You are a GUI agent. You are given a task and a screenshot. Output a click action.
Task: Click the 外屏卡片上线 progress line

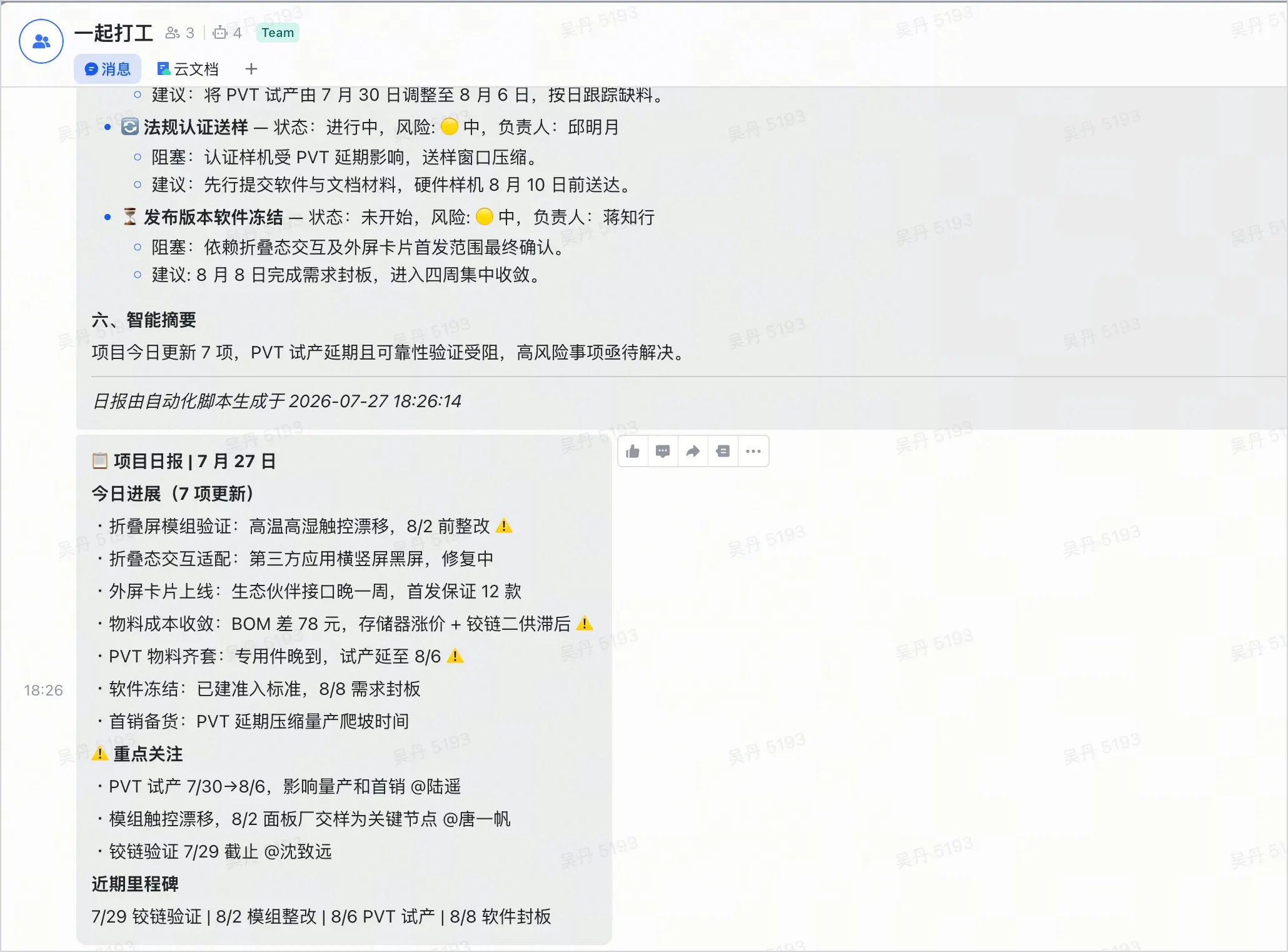(309, 591)
